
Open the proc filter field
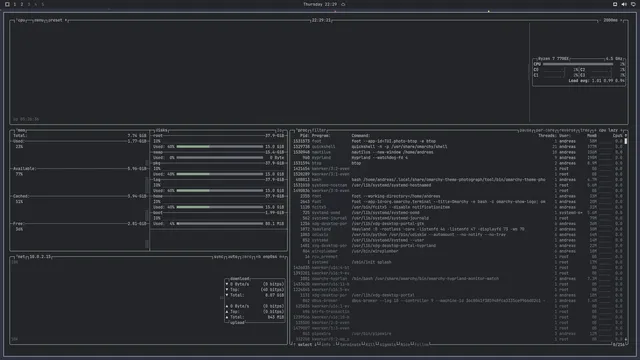tap(318, 130)
